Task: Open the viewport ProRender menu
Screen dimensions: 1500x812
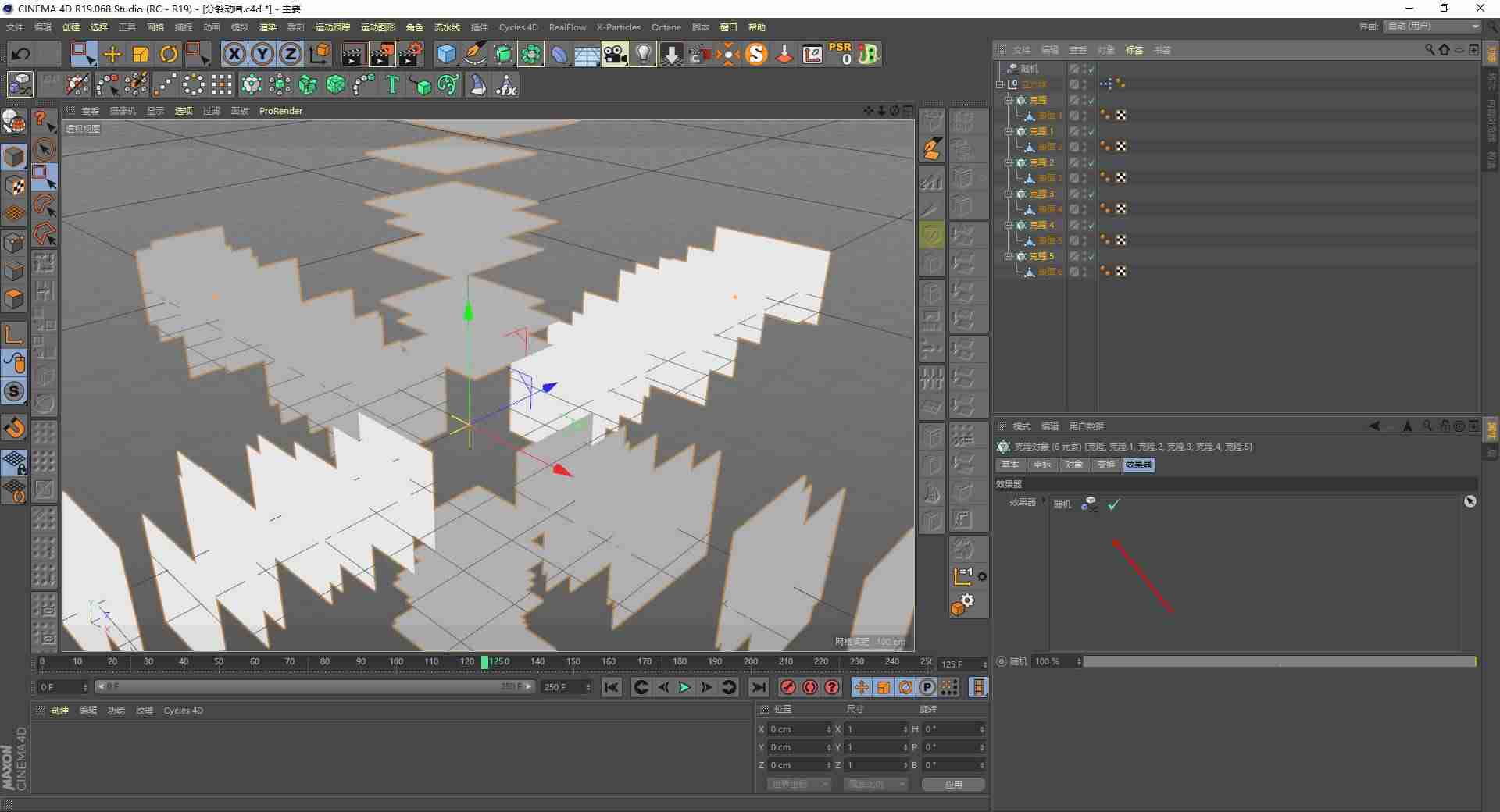Action: pos(280,111)
